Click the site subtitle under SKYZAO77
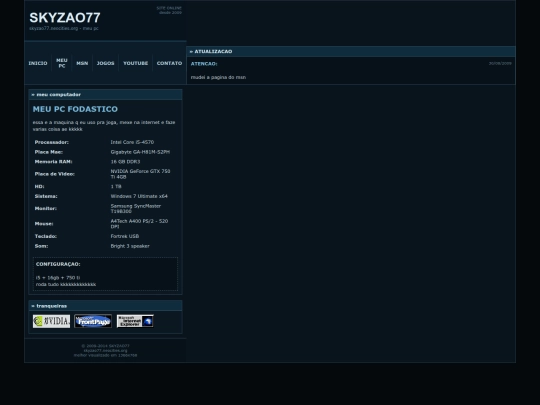 (x=64, y=28)
